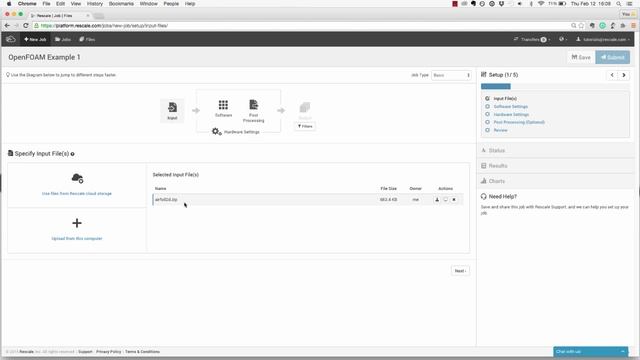
Task: Click the plus upload icon
Action: point(77,223)
